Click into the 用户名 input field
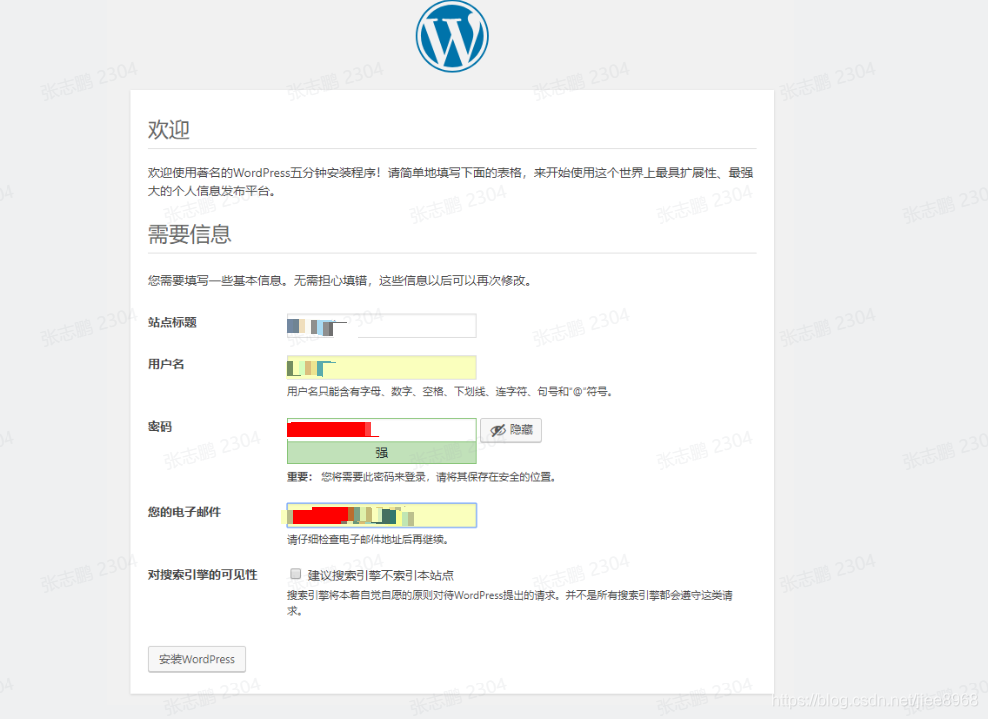 coord(381,367)
